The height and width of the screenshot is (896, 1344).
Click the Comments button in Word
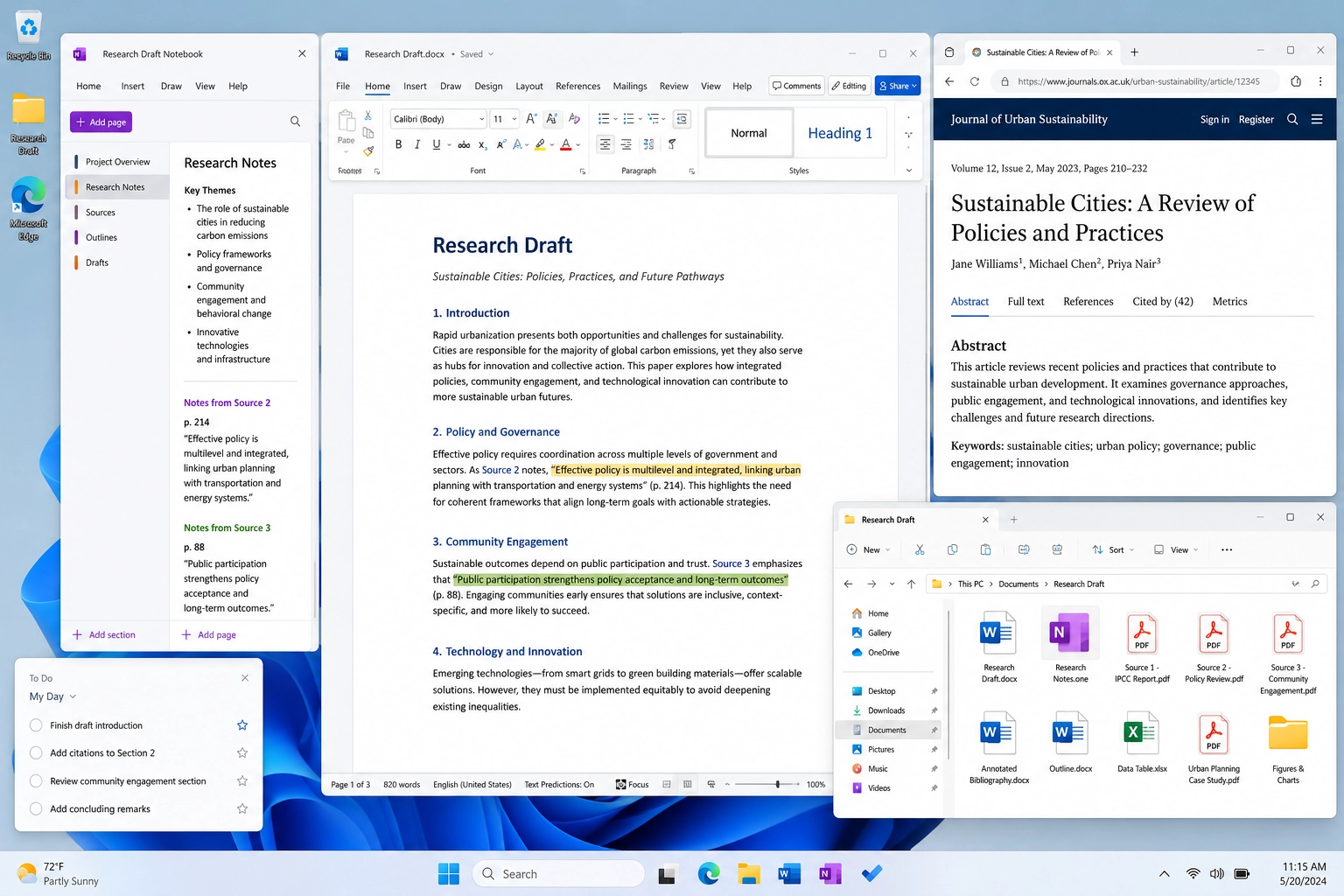(796, 86)
